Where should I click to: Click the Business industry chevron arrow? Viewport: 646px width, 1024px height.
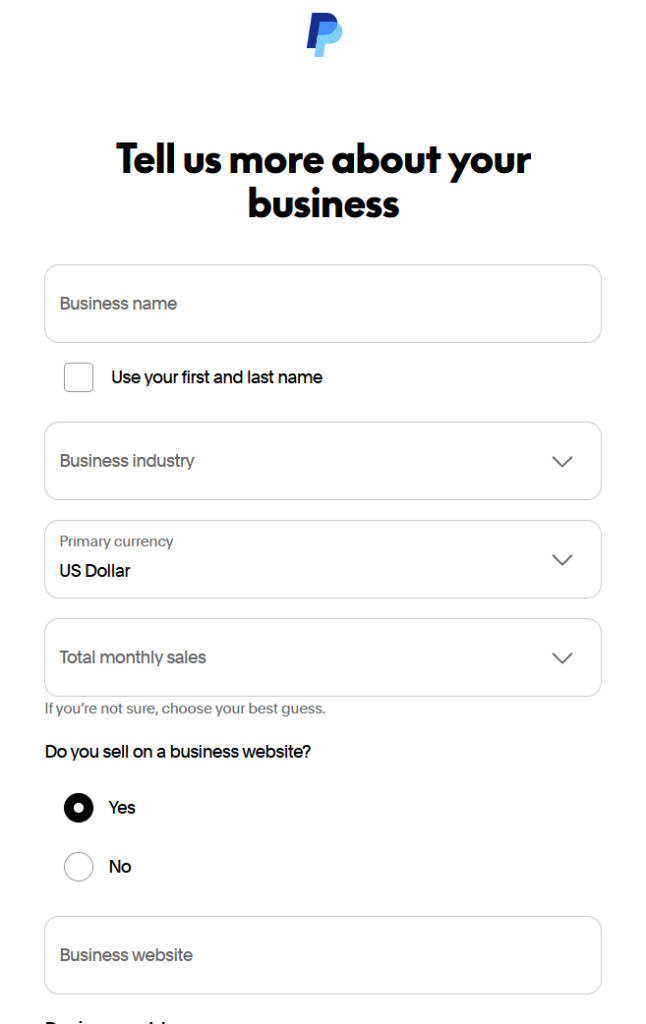pyautogui.click(x=562, y=461)
